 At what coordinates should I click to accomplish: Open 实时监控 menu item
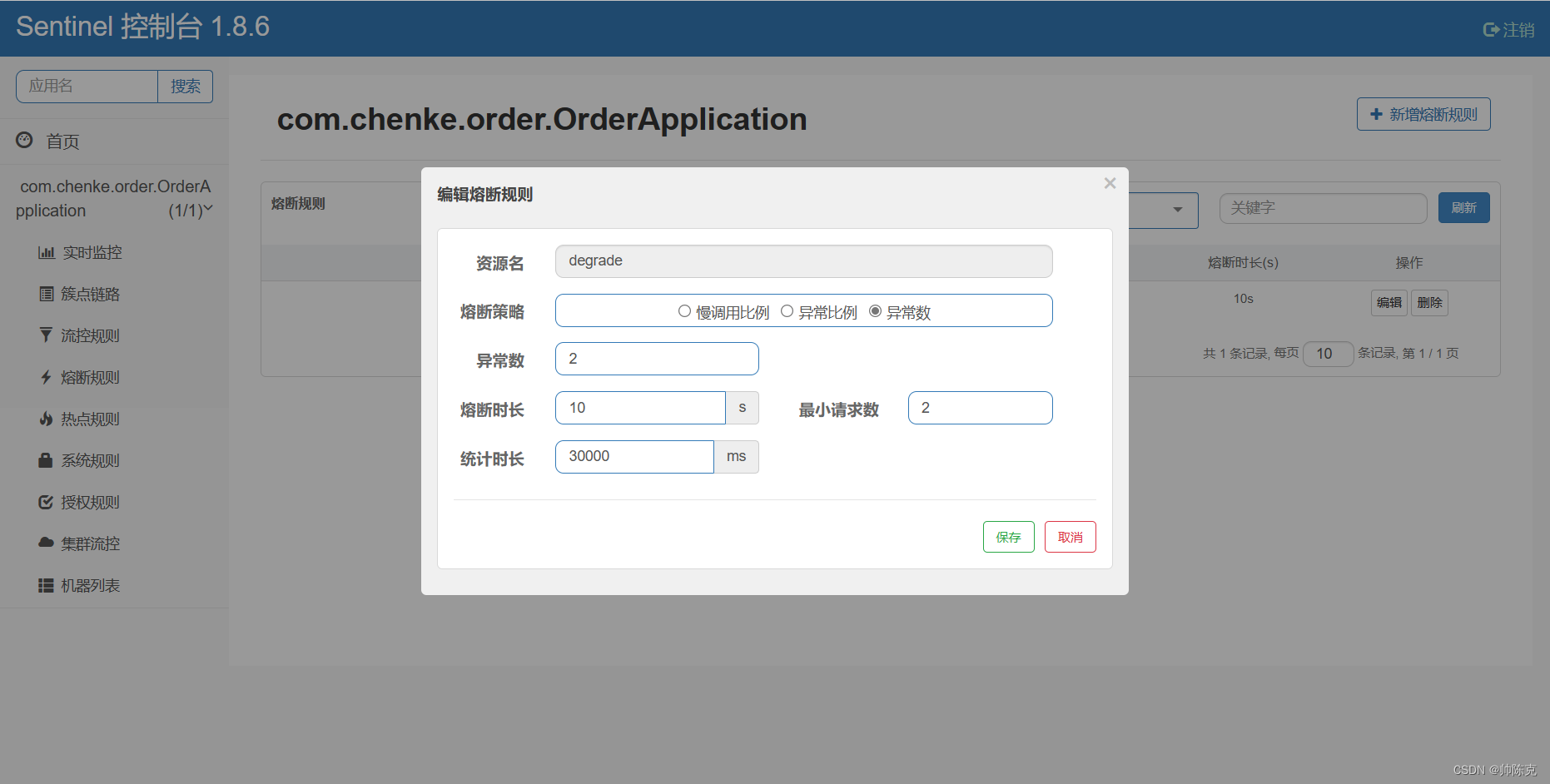pyautogui.click(x=92, y=252)
